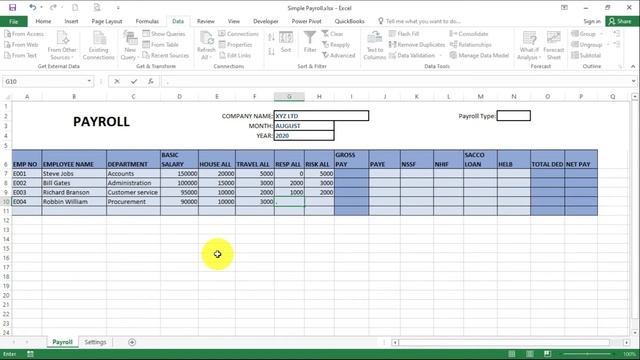Switch to the Review tab

[205, 21]
